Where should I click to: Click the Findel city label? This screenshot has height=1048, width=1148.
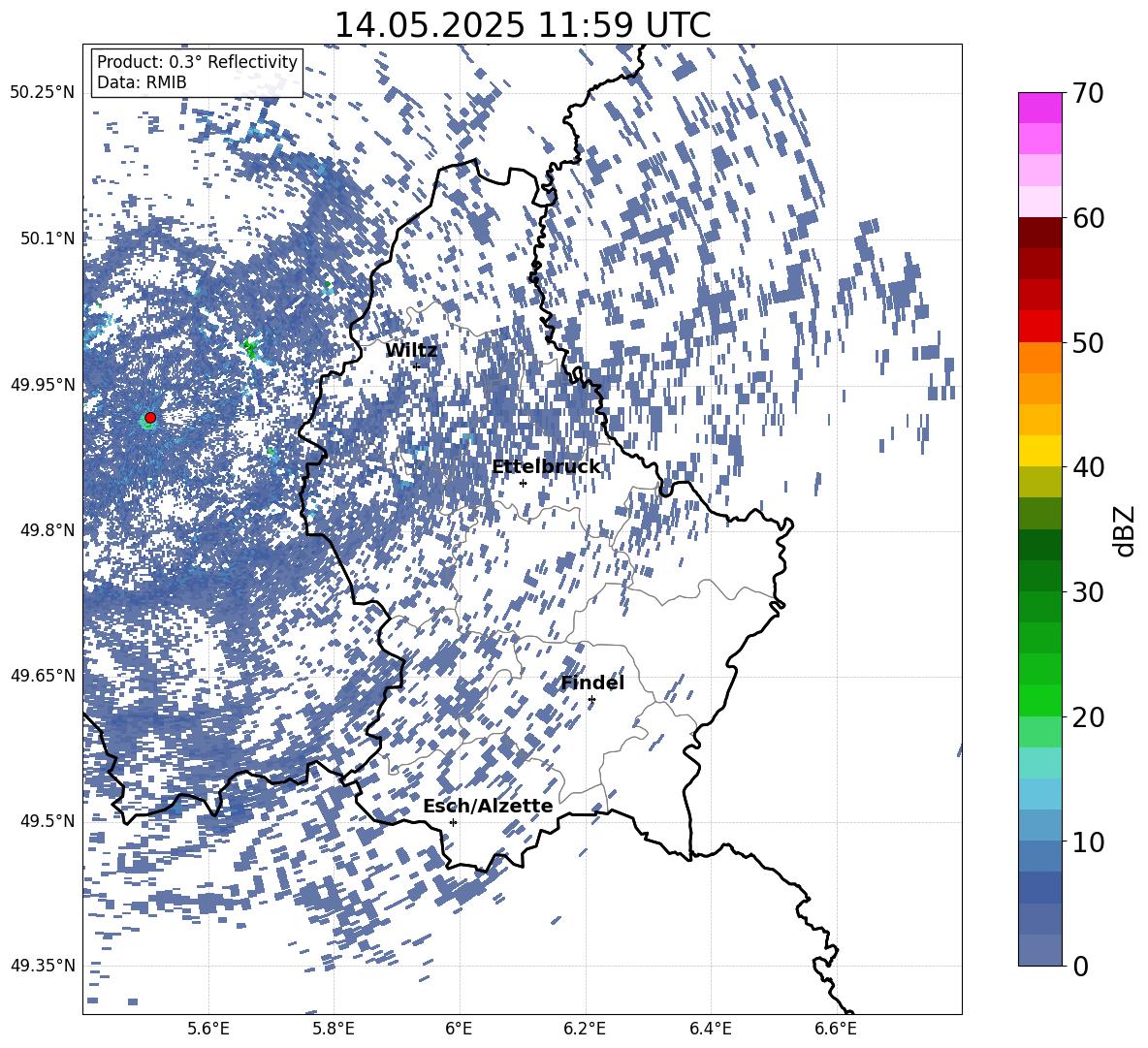pyautogui.click(x=592, y=683)
